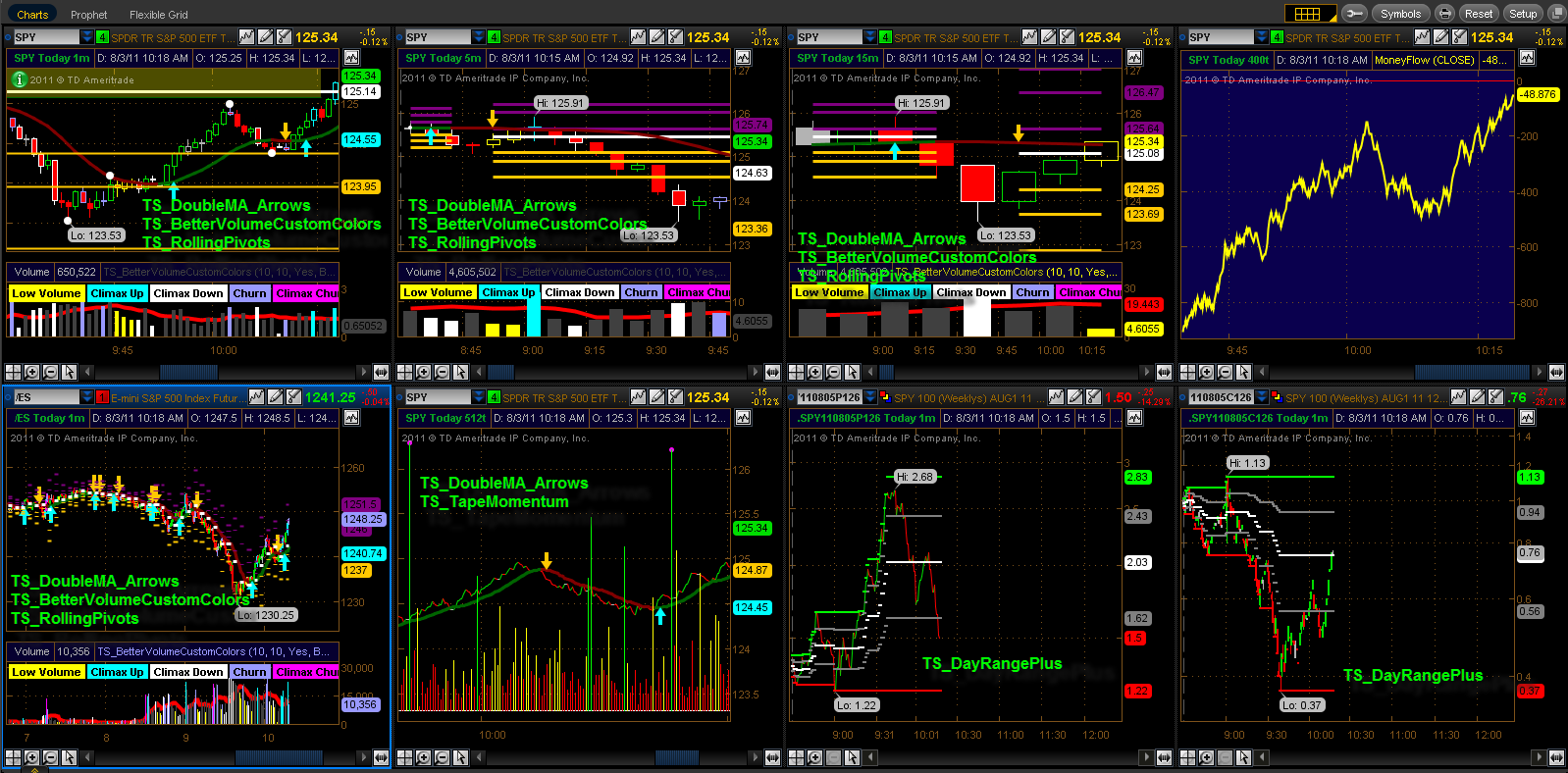
Task: Toggle crosshair cursor in the SPY 1m chart
Action: pyautogui.click(x=13, y=372)
